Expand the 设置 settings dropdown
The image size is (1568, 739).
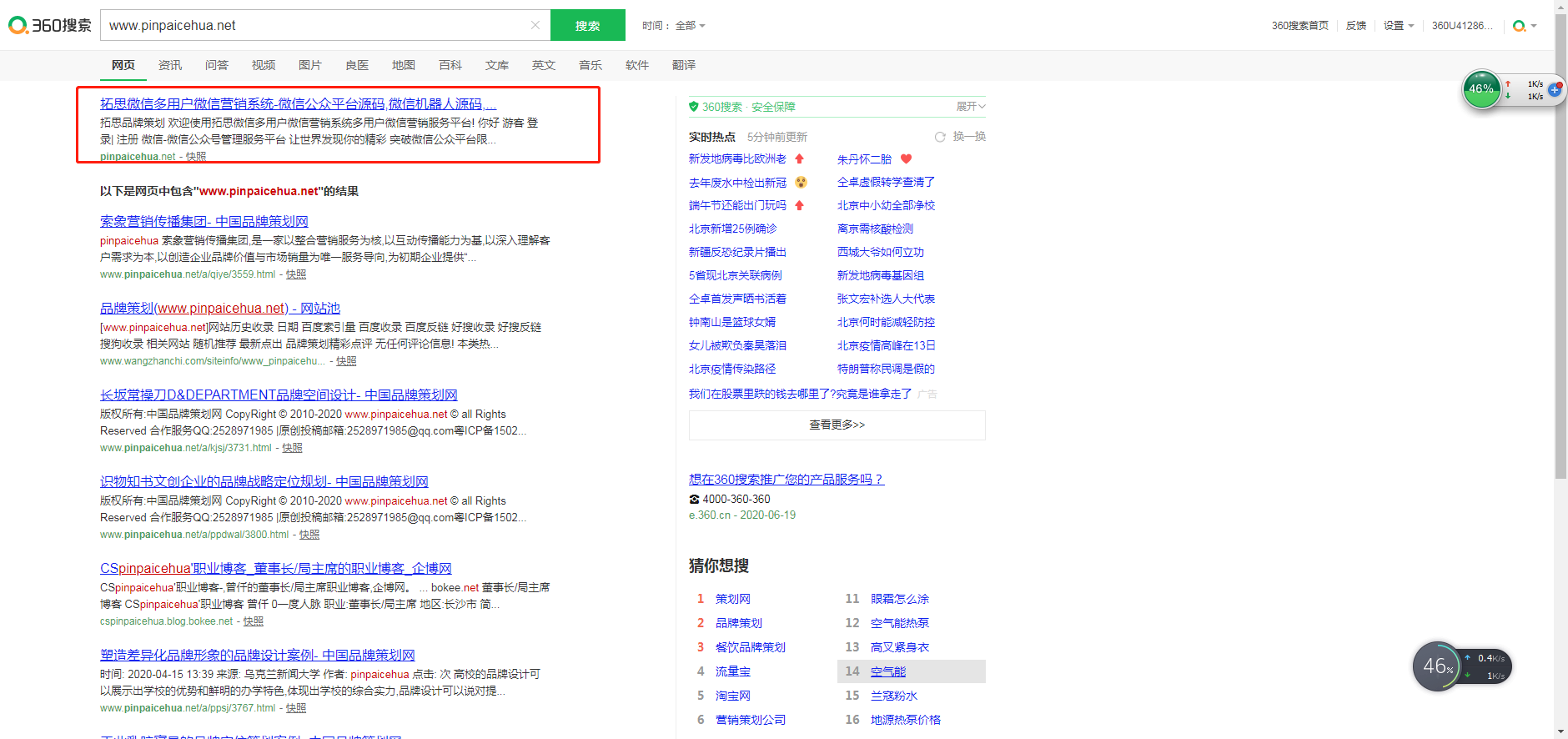coord(1399,26)
